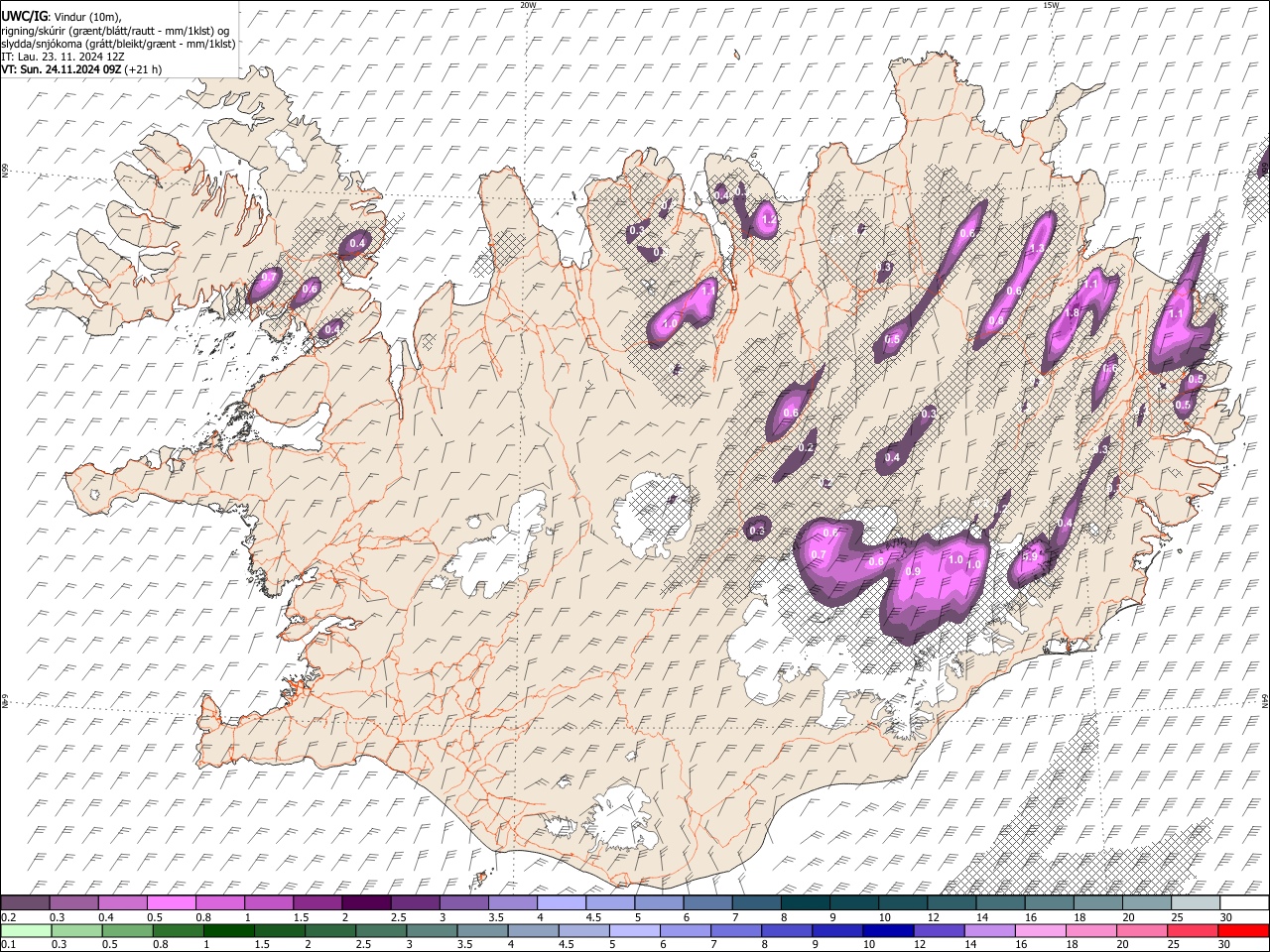This screenshot has height=952, width=1270.
Task: Click the bright red rain swatch at 30
Action: [x=1244, y=930]
